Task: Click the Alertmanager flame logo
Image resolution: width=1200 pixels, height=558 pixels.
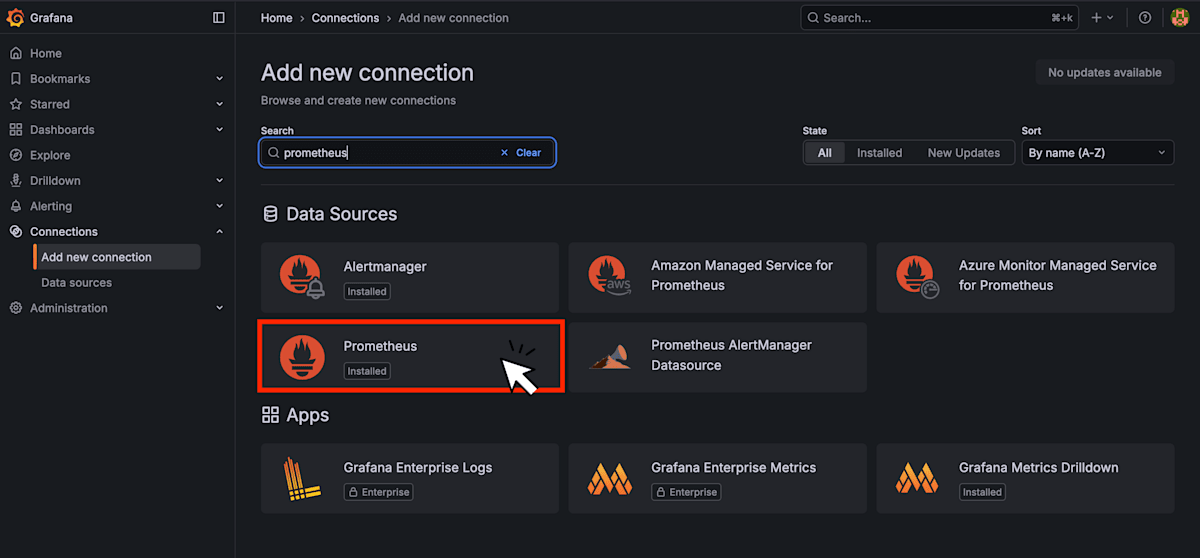Action: (x=302, y=277)
